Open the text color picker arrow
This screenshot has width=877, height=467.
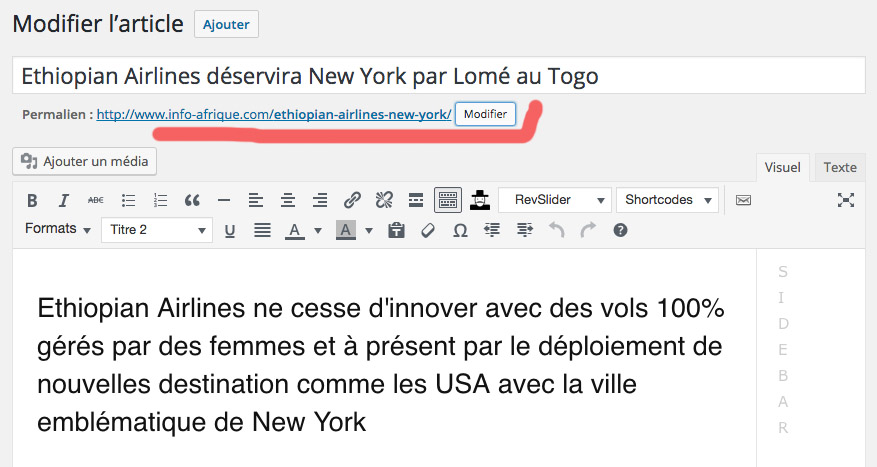318,231
